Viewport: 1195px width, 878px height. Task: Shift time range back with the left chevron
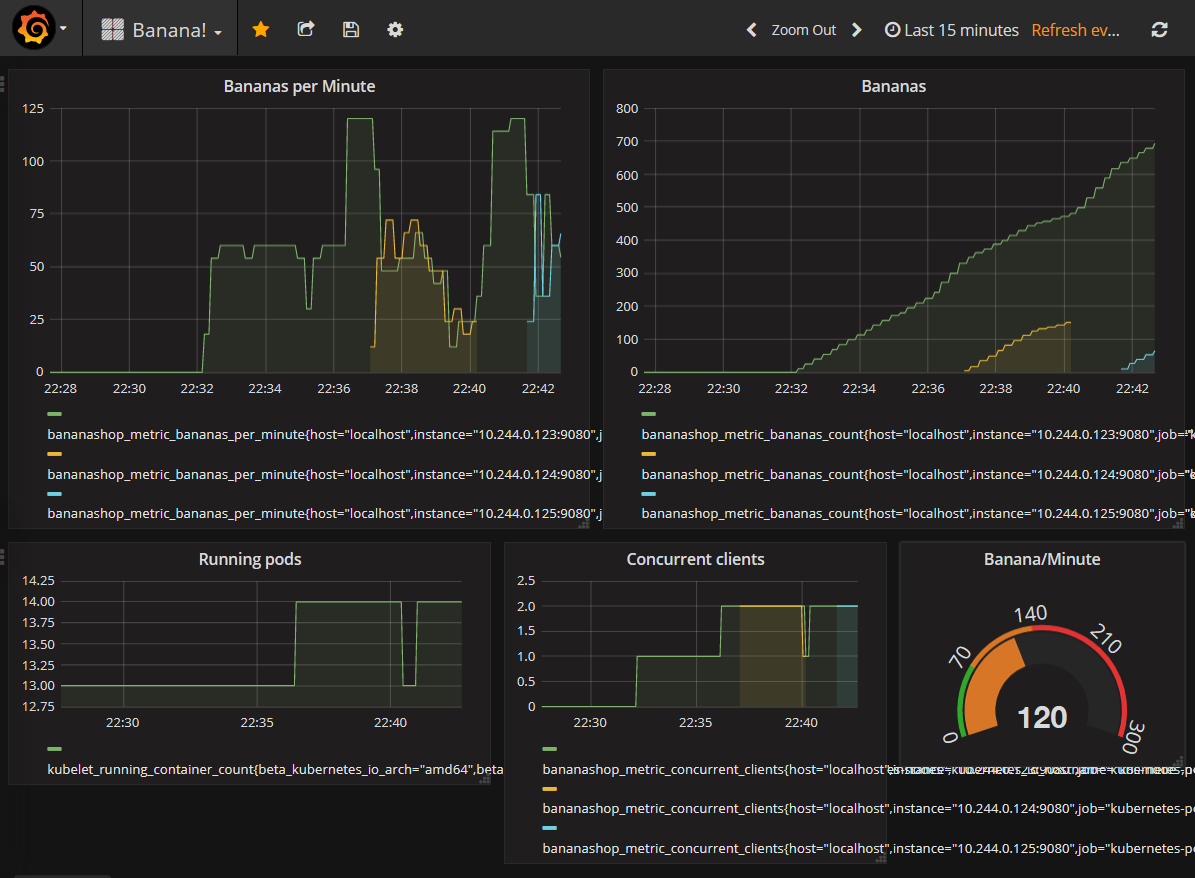[751, 30]
